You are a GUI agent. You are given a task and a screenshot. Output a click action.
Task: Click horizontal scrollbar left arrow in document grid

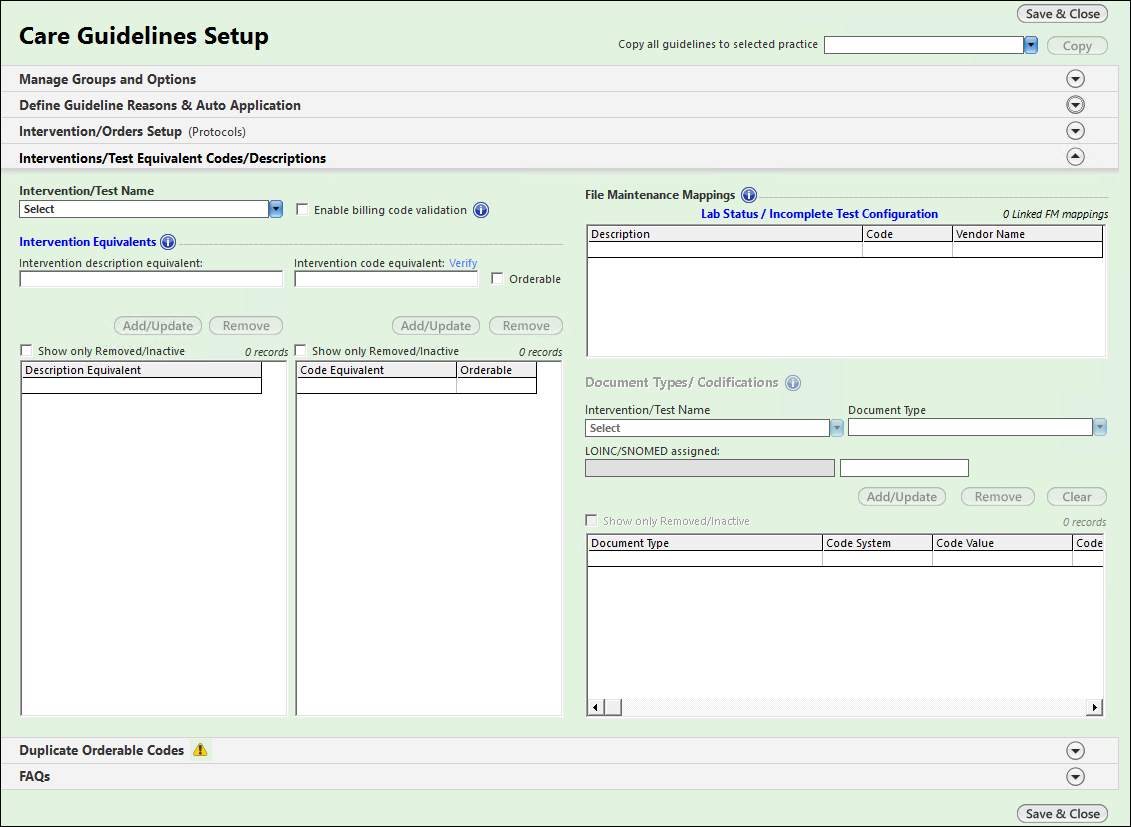[595, 707]
